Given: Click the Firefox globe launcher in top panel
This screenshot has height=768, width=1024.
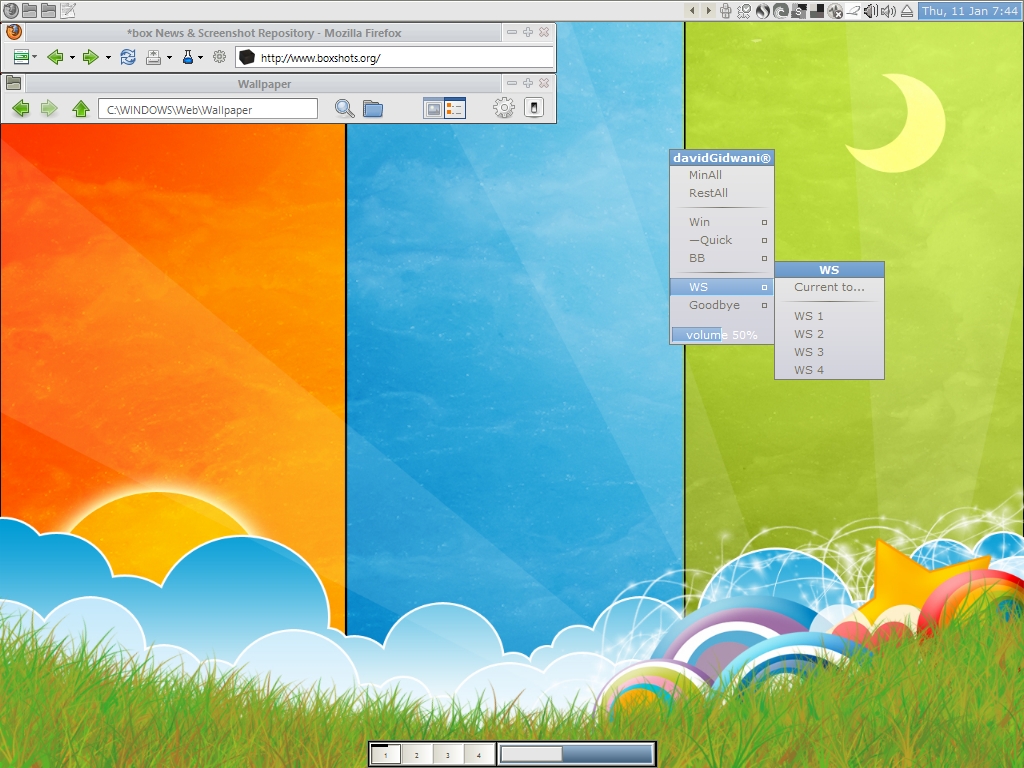Looking at the screenshot, I should [x=11, y=10].
